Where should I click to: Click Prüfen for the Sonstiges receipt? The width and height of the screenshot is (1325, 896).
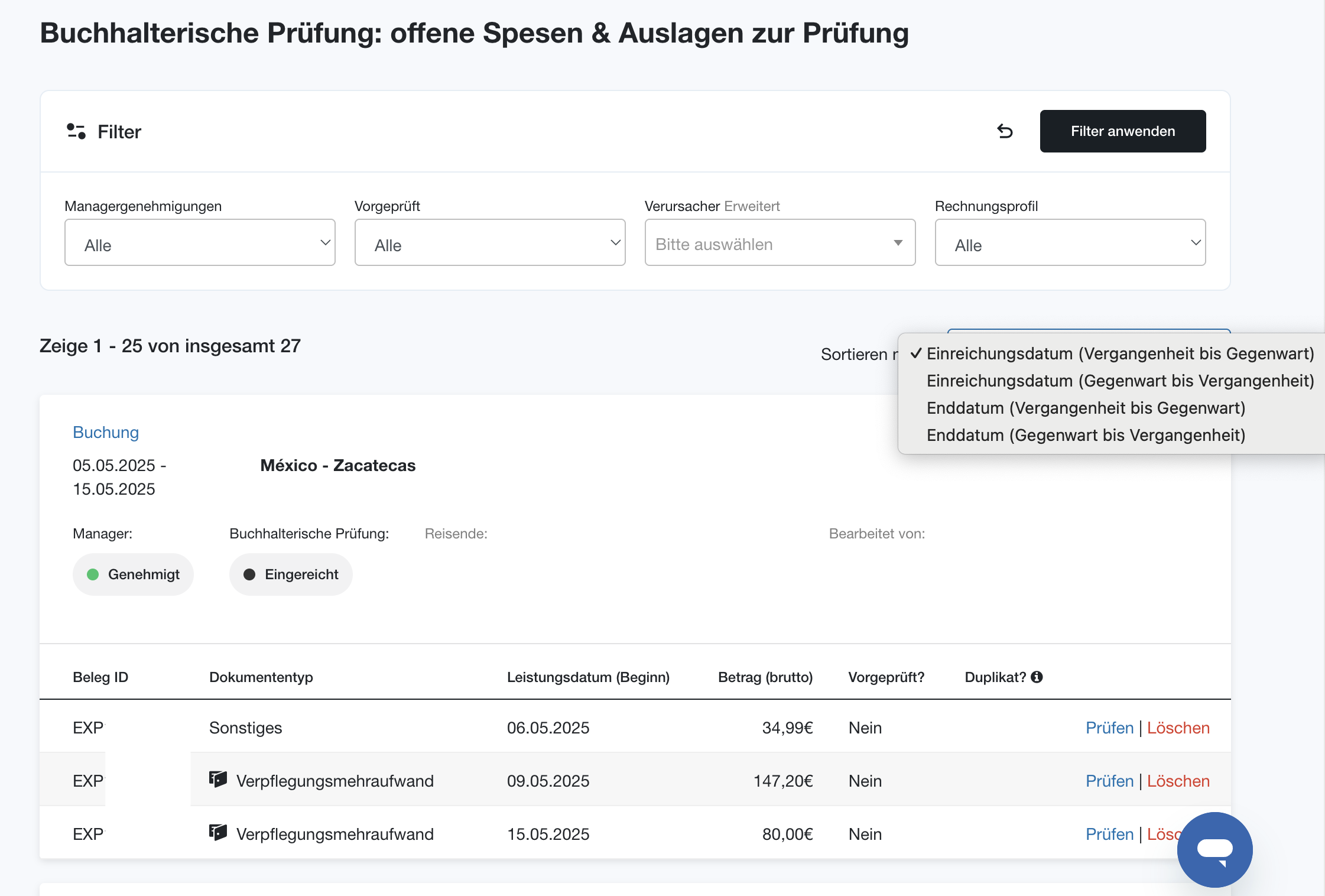point(1109,728)
